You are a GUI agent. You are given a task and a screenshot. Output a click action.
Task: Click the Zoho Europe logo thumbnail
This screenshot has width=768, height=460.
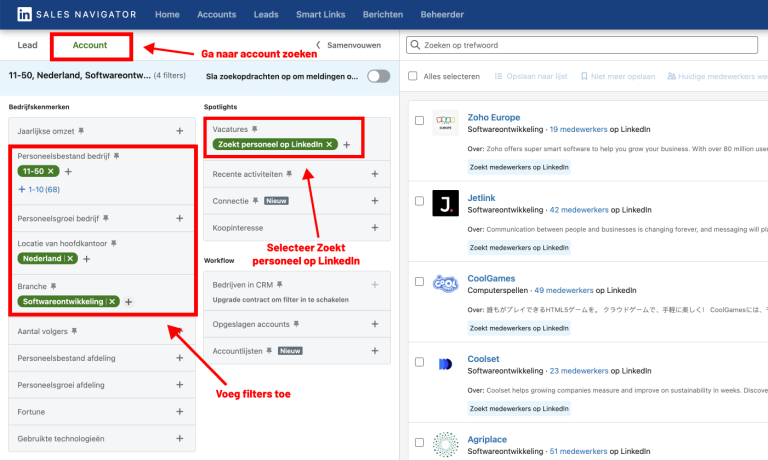(x=446, y=122)
